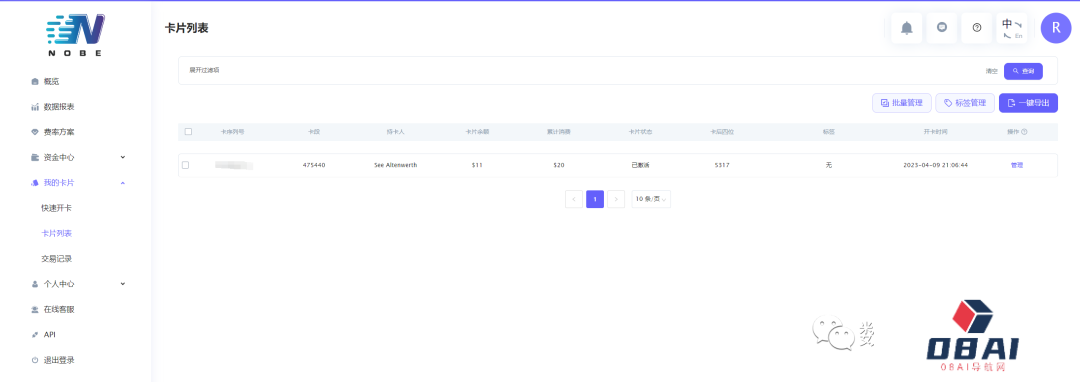
Task: Click the 卡序列号 column header
Action: pyautogui.click(x=232, y=131)
